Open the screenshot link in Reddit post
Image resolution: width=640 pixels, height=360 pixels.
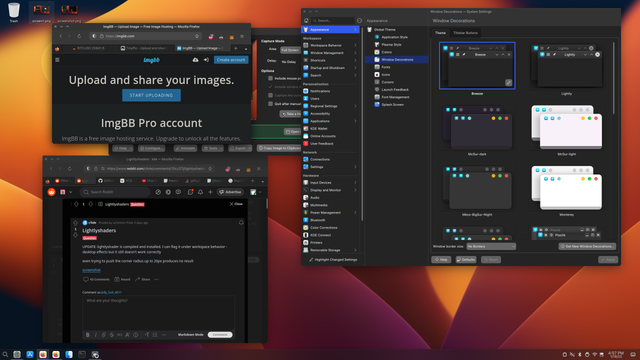pyautogui.click(x=91, y=270)
